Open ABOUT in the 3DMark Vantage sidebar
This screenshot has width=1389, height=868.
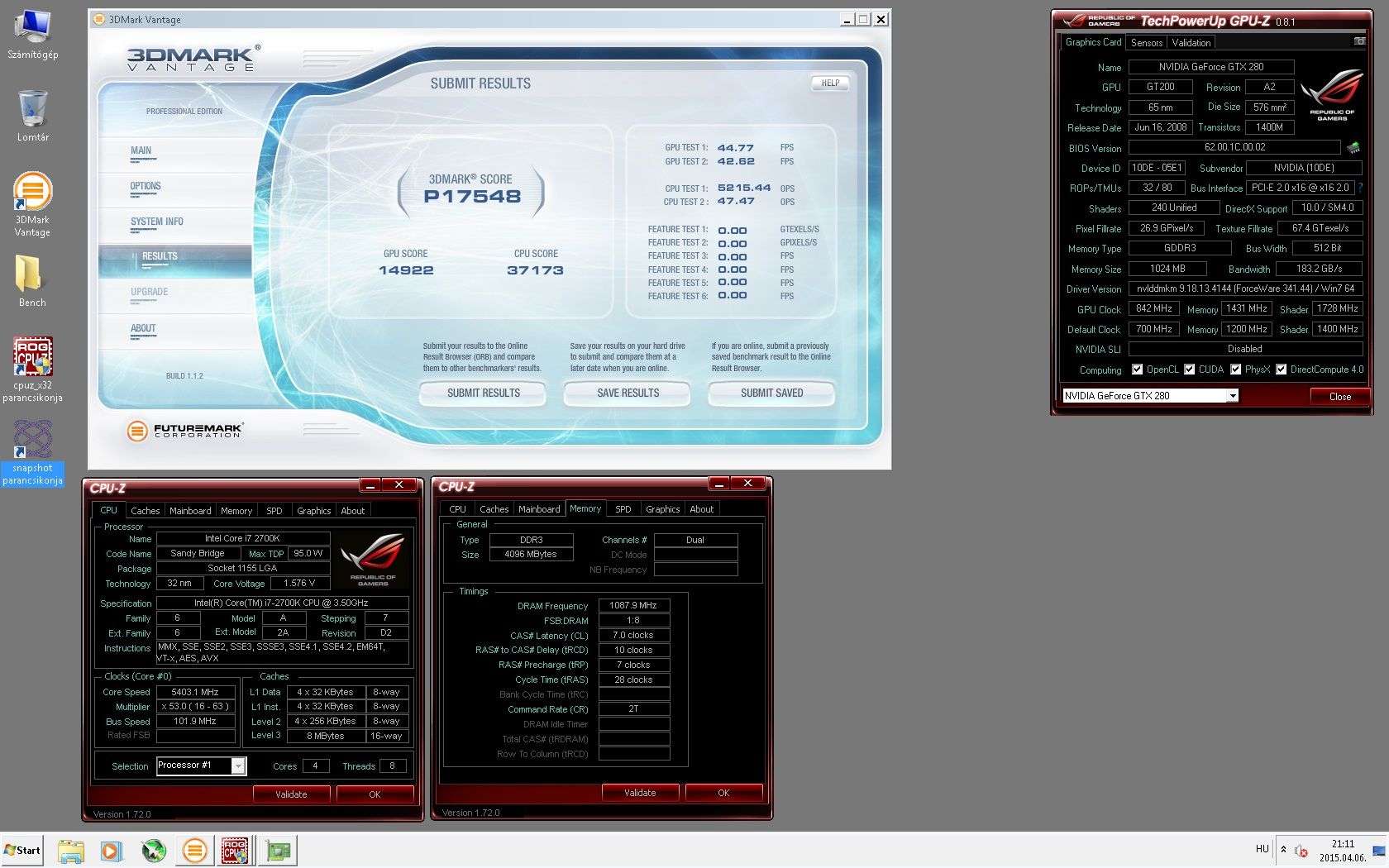[143, 329]
